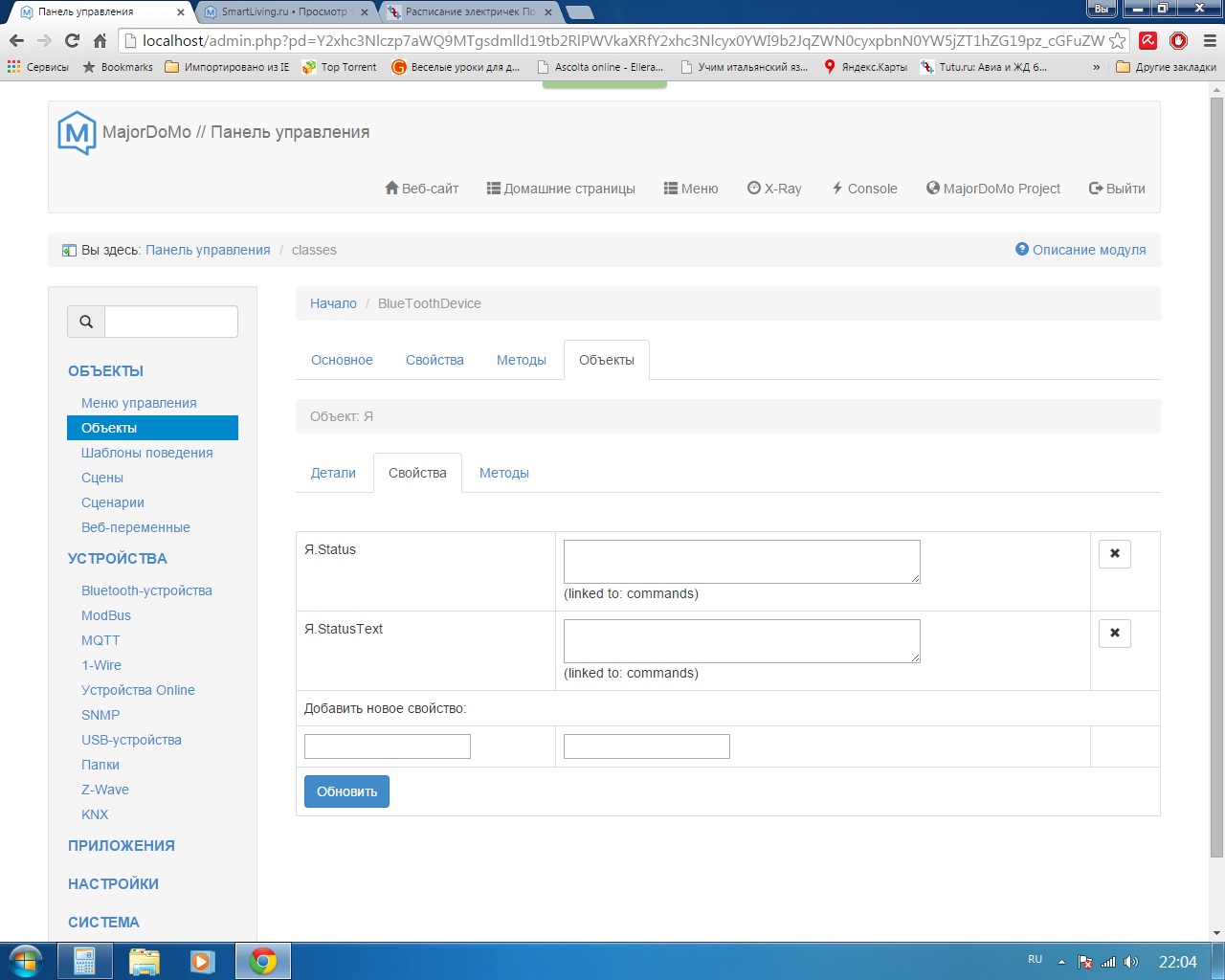Open Сценарии in the sidebar
The image size is (1225, 980).
(x=113, y=502)
